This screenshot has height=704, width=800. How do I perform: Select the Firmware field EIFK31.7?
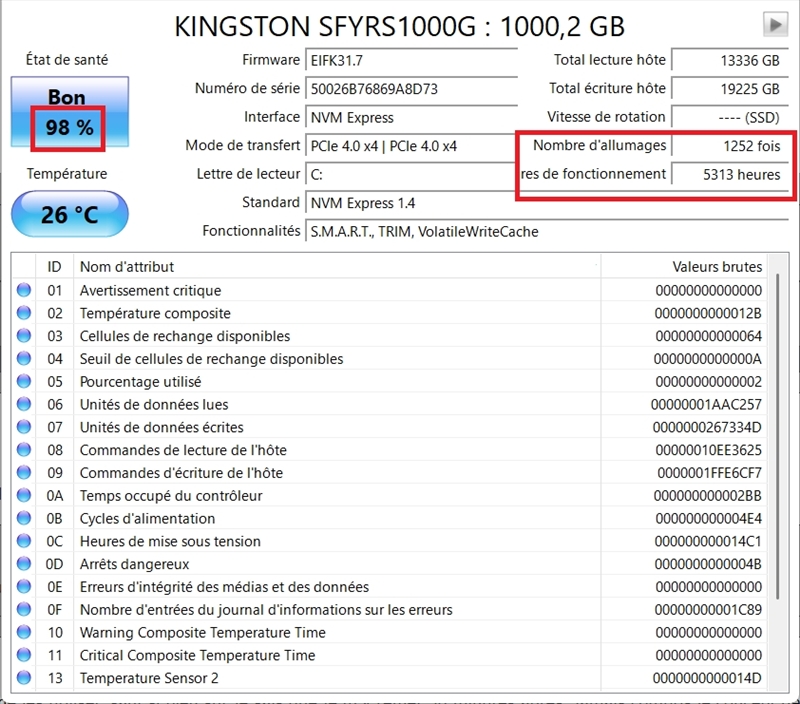[x=410, y=60]
